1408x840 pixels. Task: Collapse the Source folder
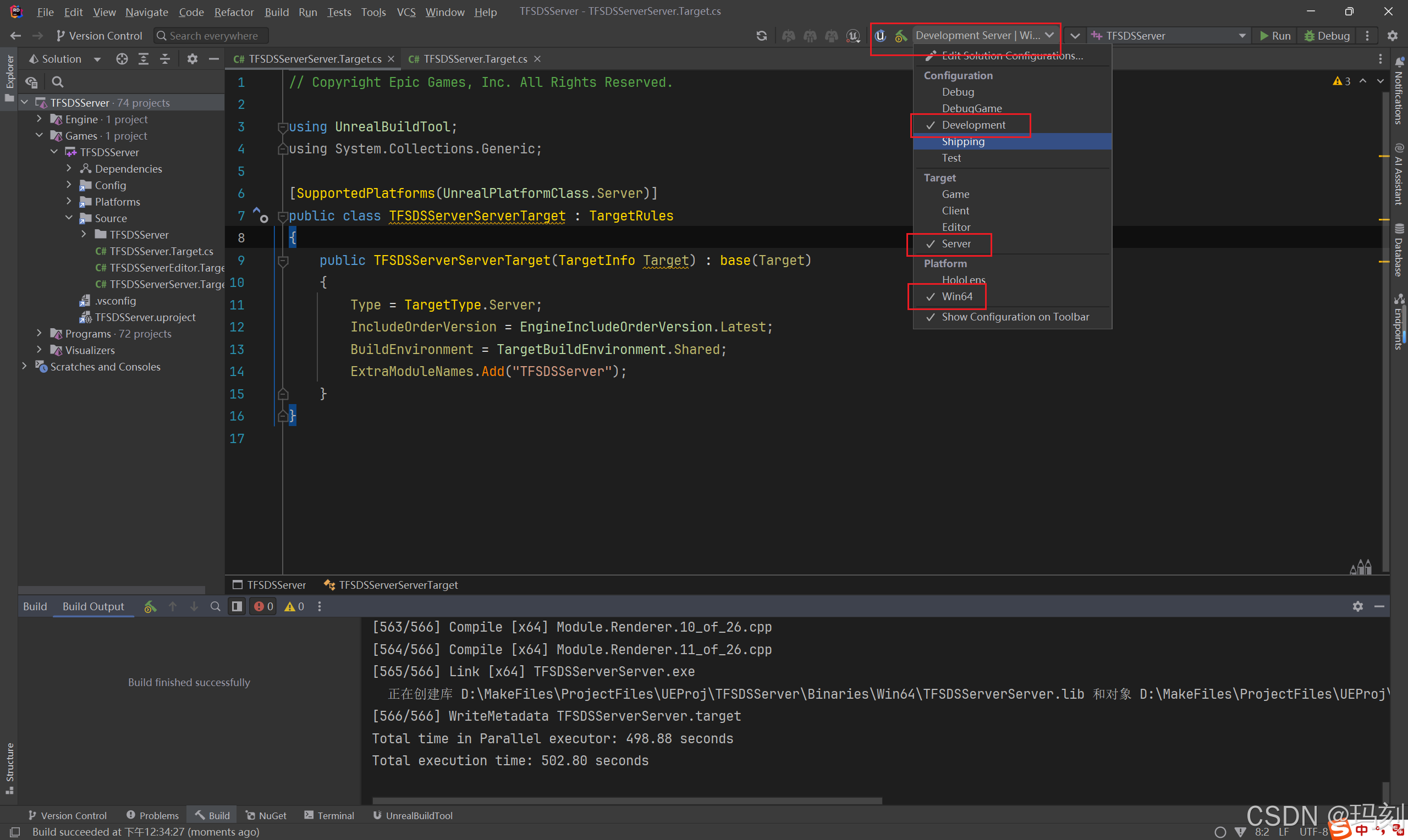pyautogui.click(x=69, y=218)
